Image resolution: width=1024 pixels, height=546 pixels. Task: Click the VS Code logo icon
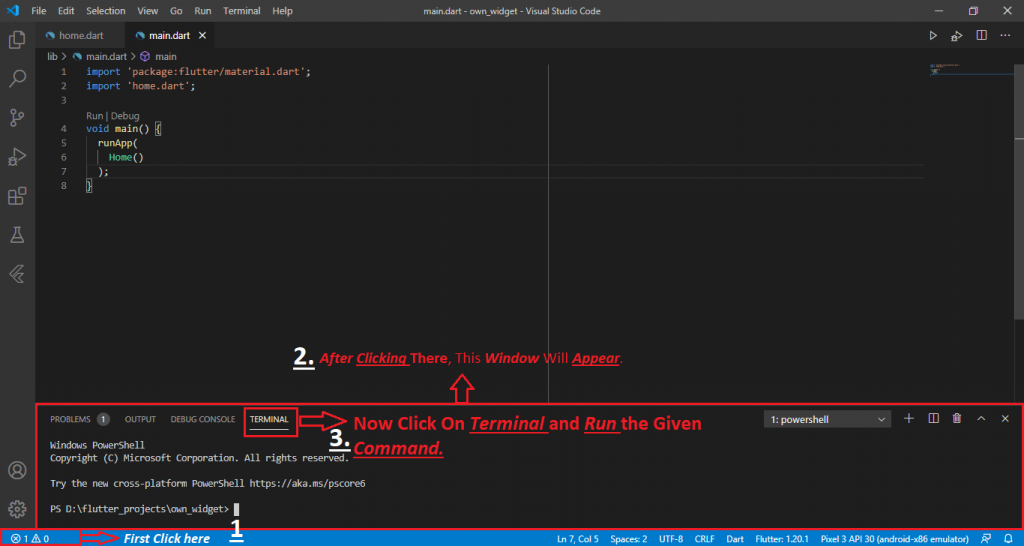tap(12, 11)
